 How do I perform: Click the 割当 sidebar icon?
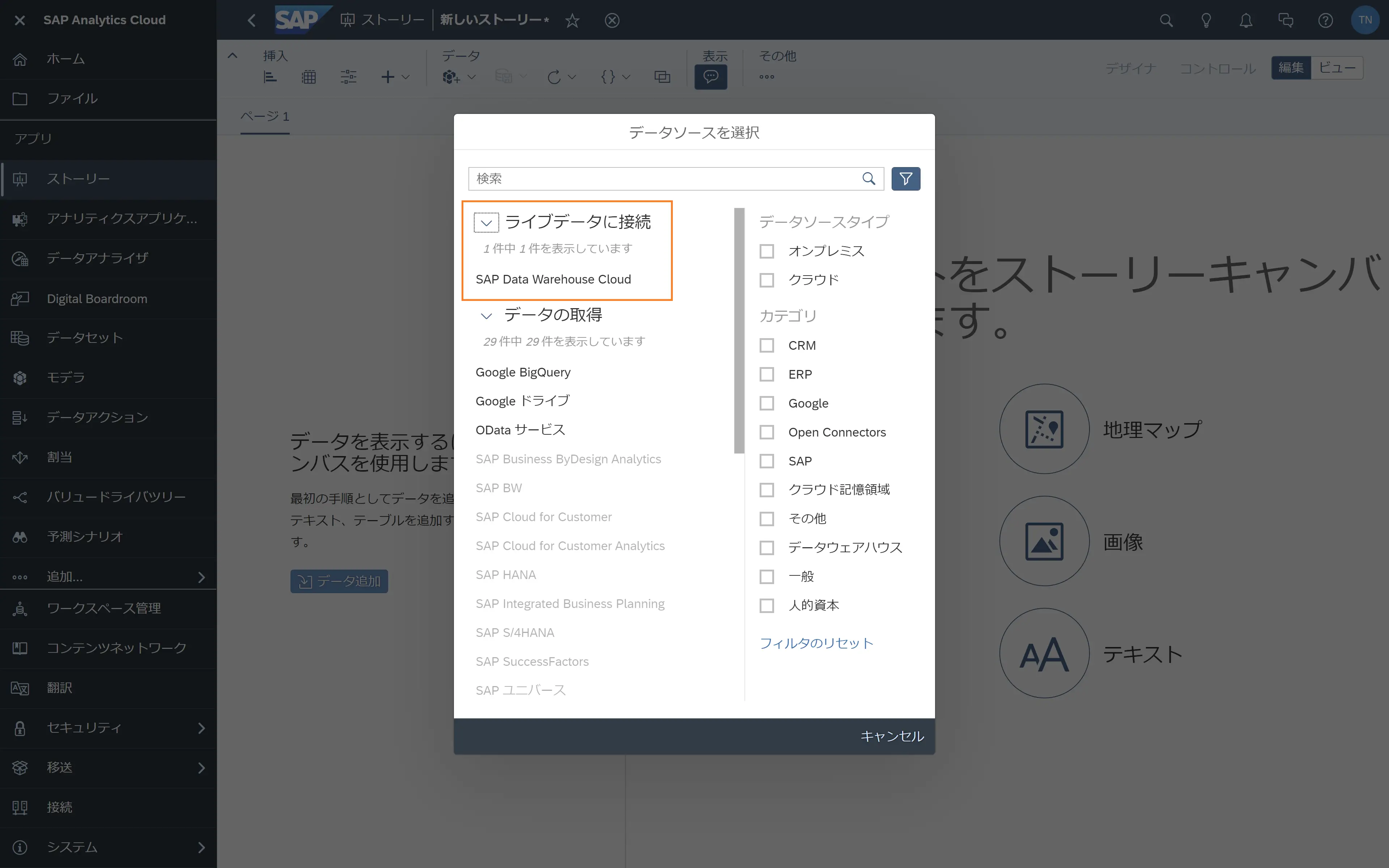tap(20, 458)
